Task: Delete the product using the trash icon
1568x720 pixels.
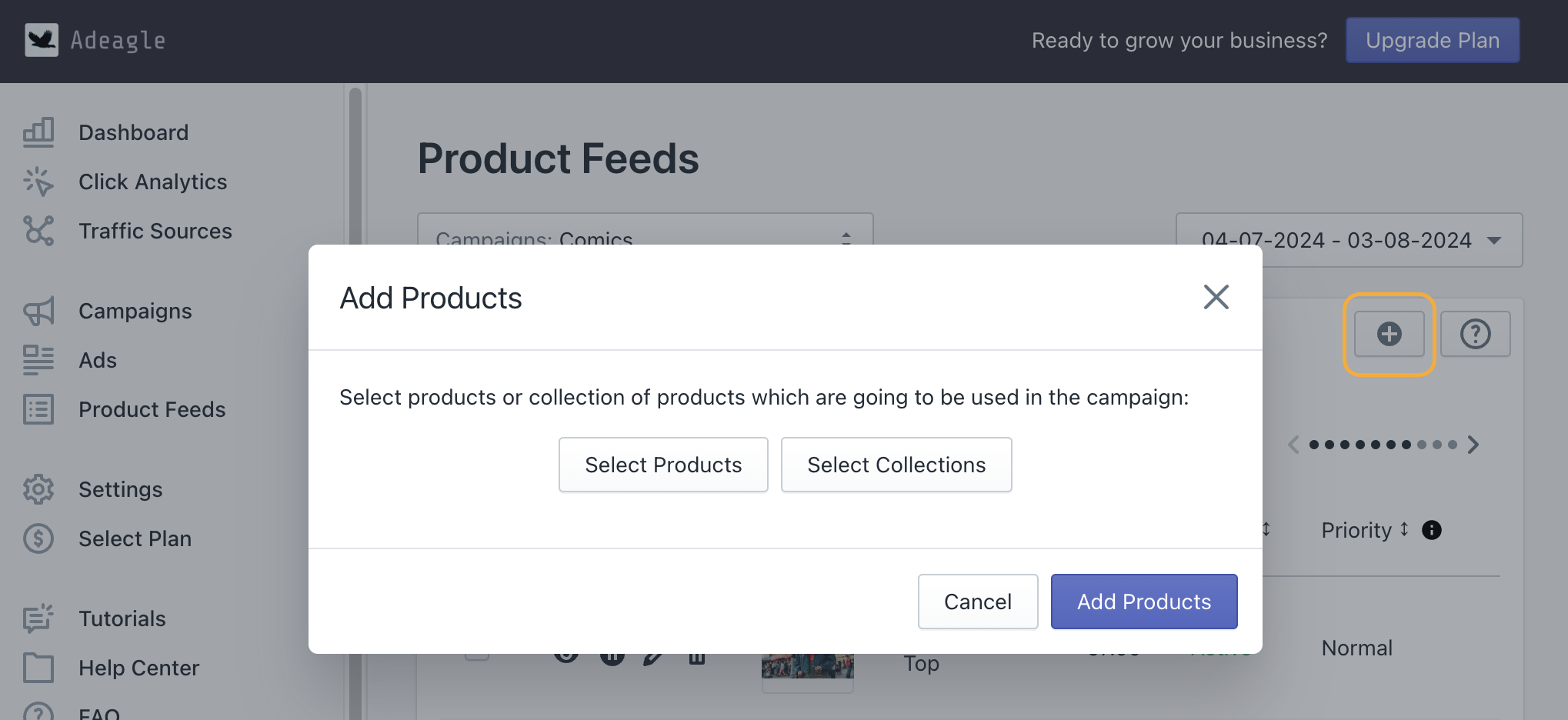Action: 697,655
